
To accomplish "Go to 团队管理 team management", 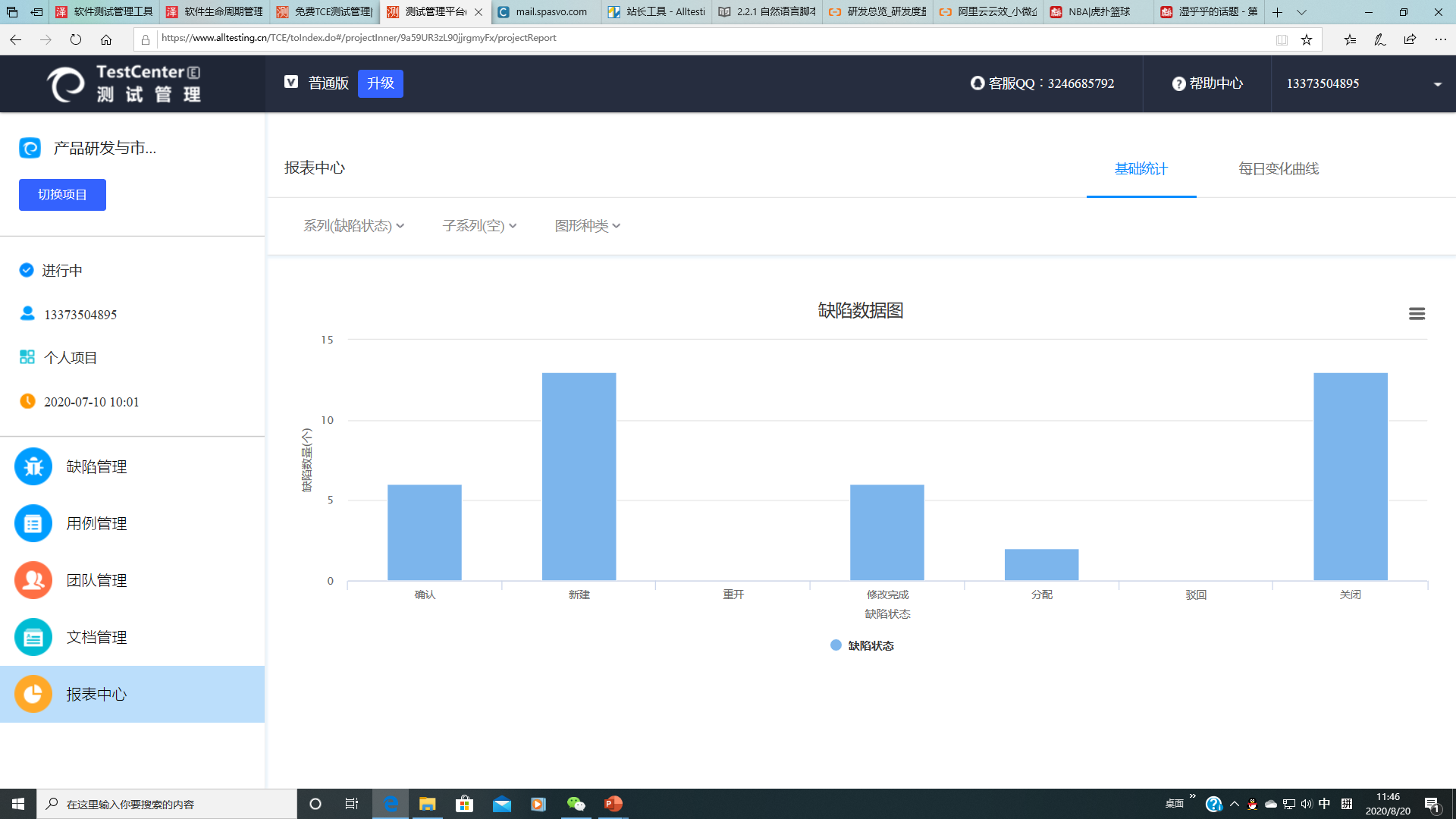I will point(96,580).
